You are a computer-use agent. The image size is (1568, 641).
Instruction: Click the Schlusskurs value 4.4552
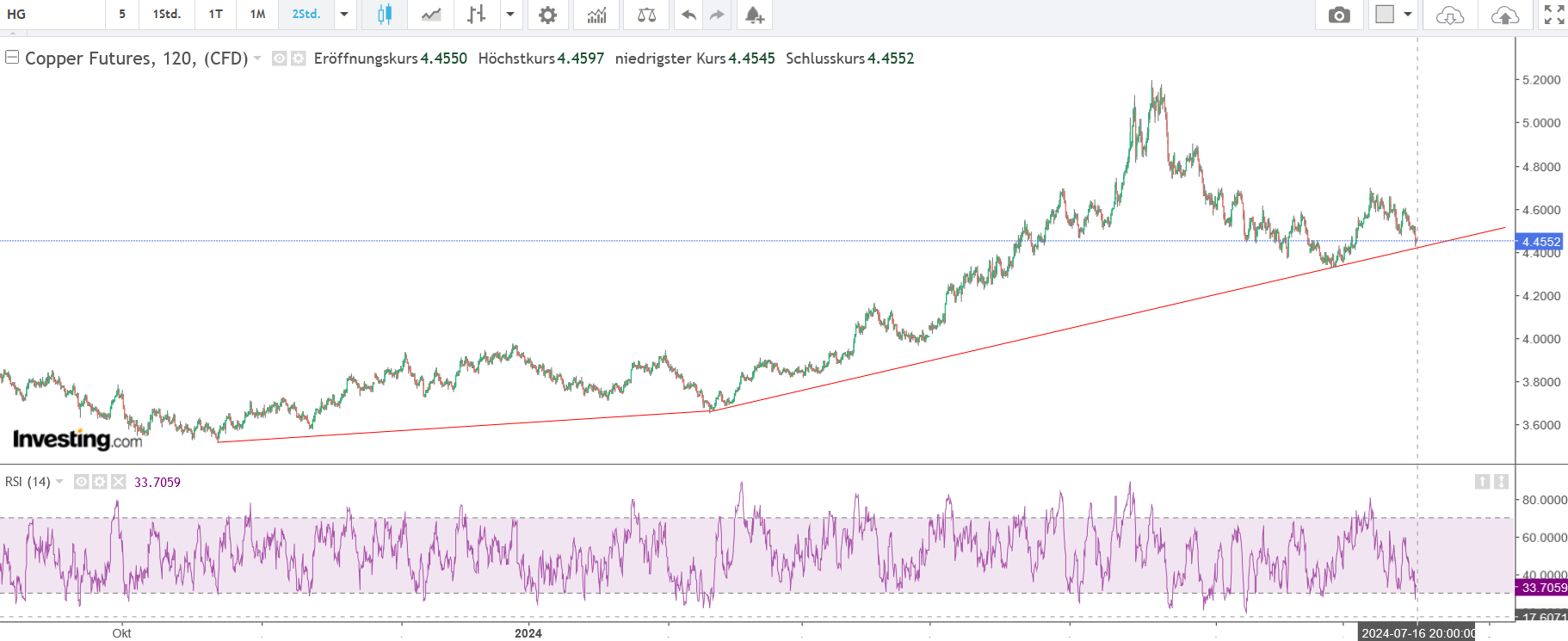click(x=891, y=59)
